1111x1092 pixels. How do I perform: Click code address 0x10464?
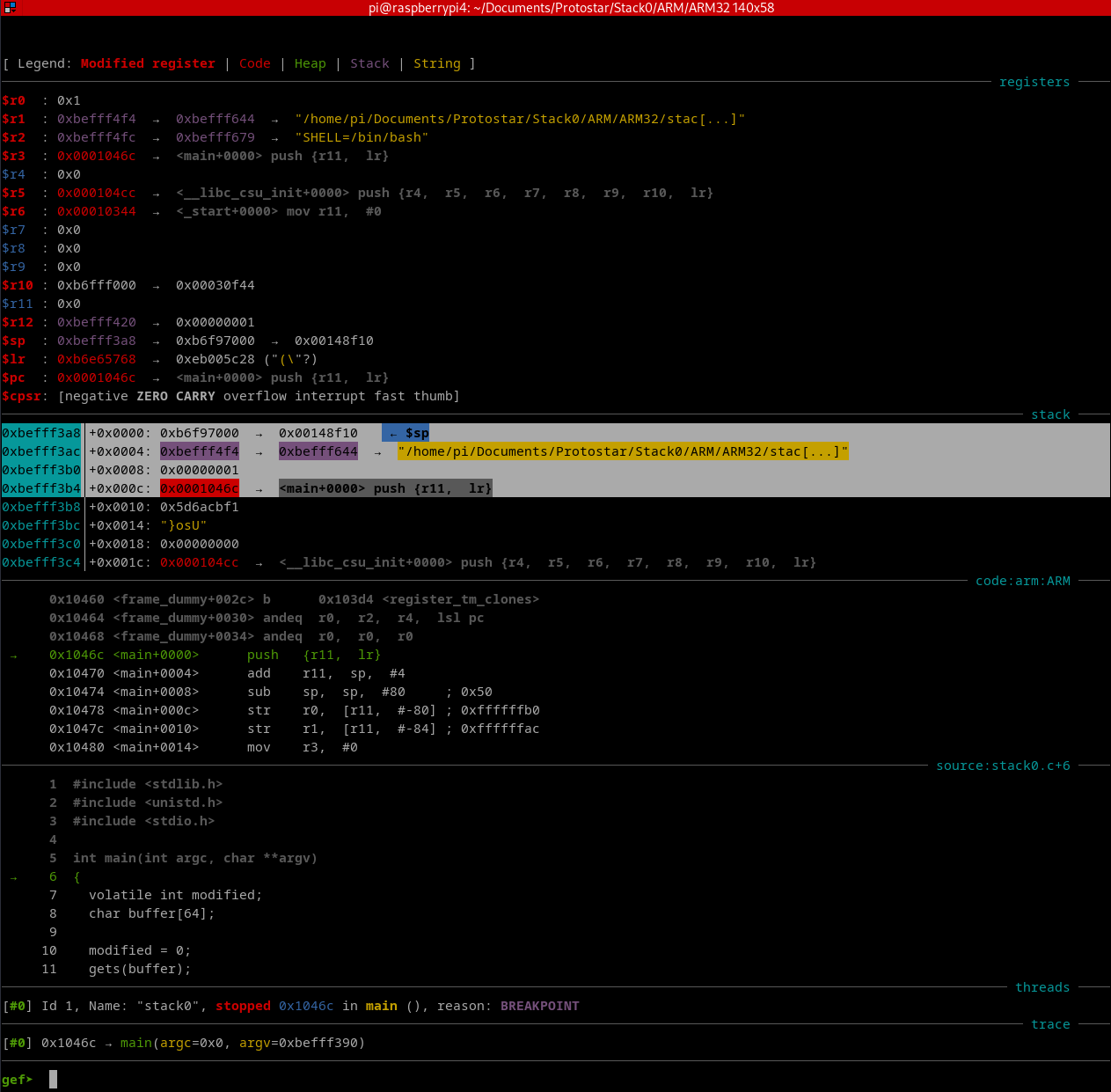click(x=77, y=618)
